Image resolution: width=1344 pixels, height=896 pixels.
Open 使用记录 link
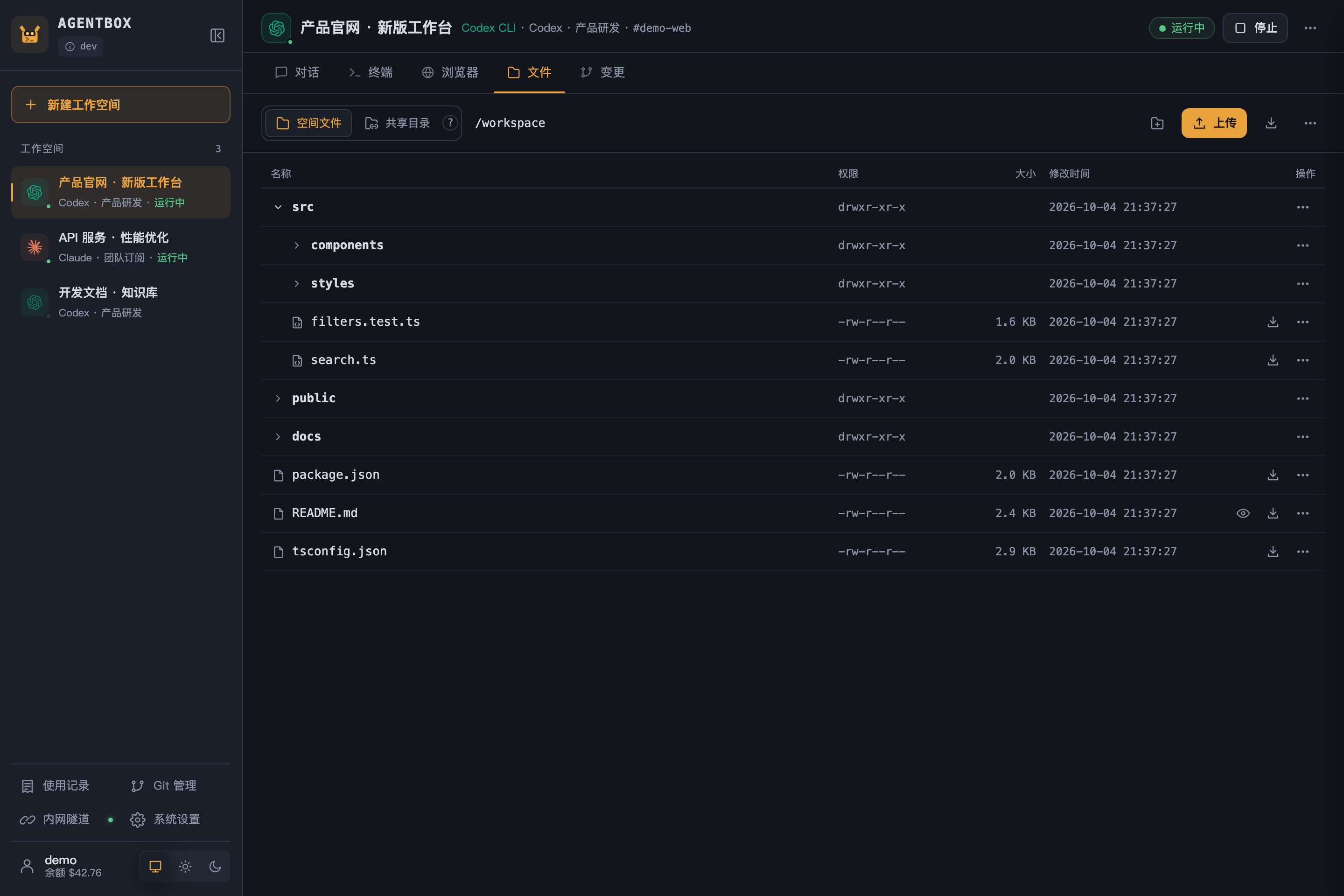click(x=56, y=786)
